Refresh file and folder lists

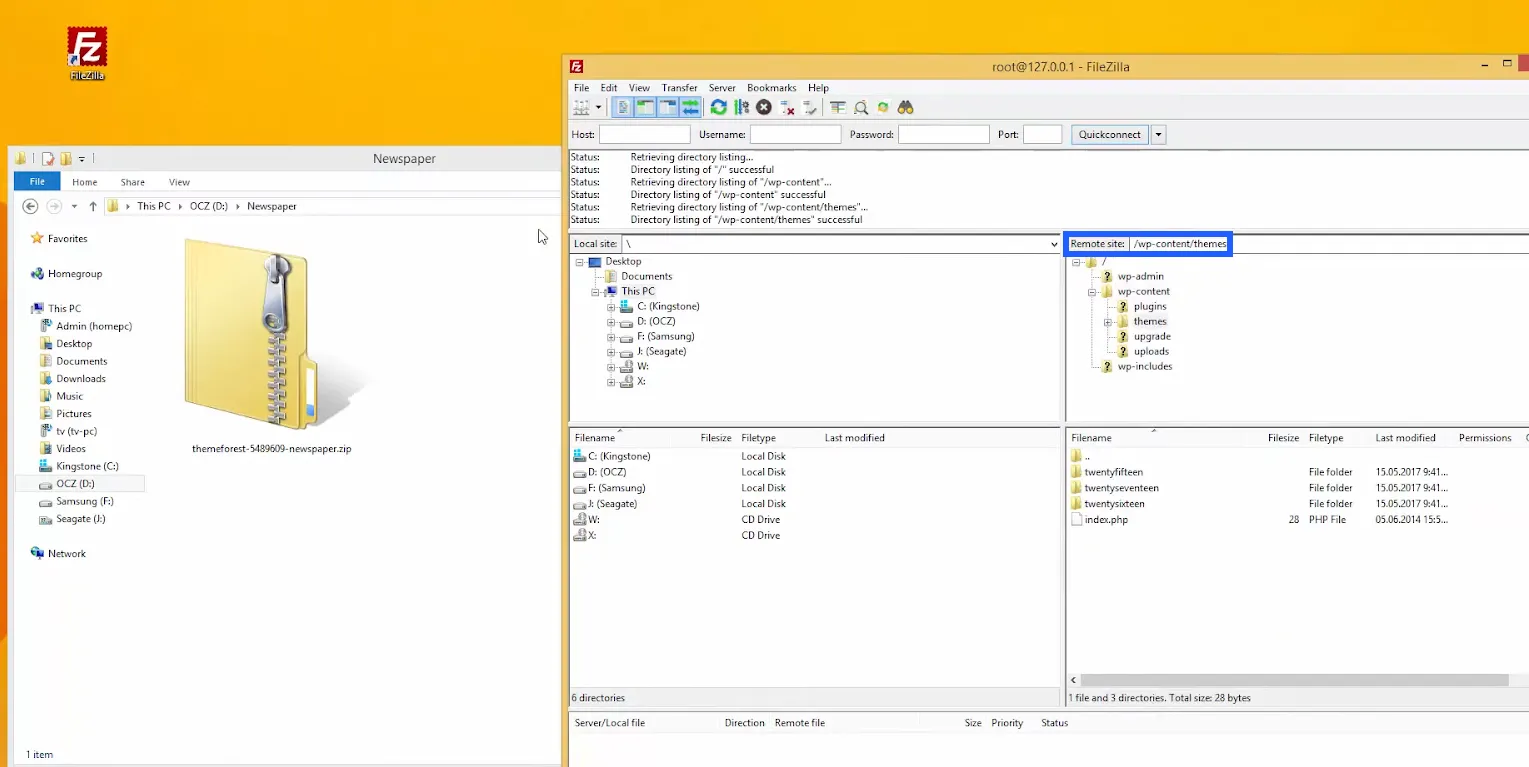coord(719,107)
